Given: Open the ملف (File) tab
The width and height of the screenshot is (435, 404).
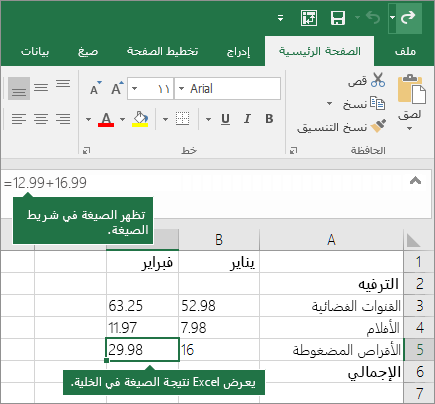Looking at the screenshot, I should tap(405, 52).
